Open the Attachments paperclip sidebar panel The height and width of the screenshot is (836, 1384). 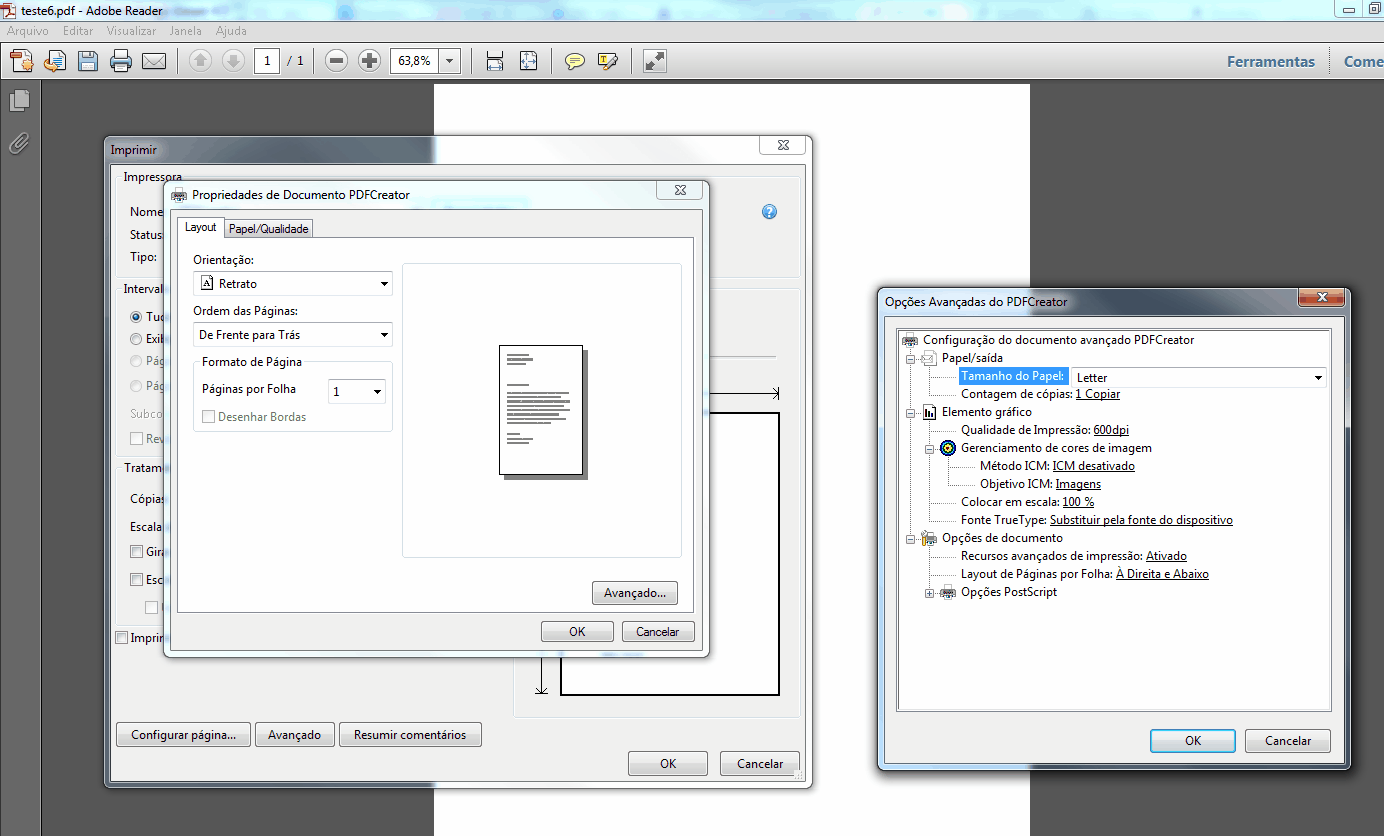point(19,143)
